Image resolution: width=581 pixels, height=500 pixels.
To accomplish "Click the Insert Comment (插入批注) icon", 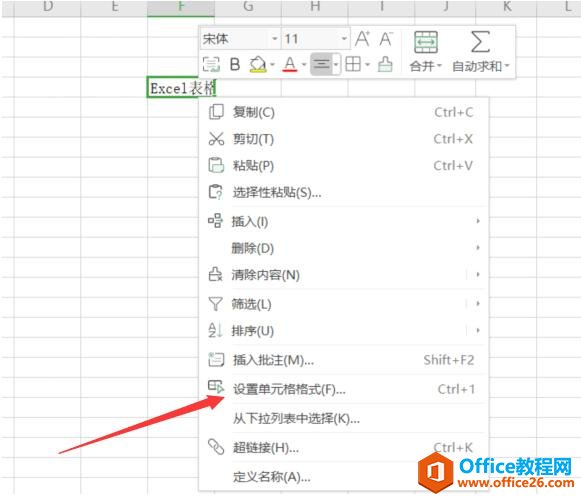I will click(216, 359).
